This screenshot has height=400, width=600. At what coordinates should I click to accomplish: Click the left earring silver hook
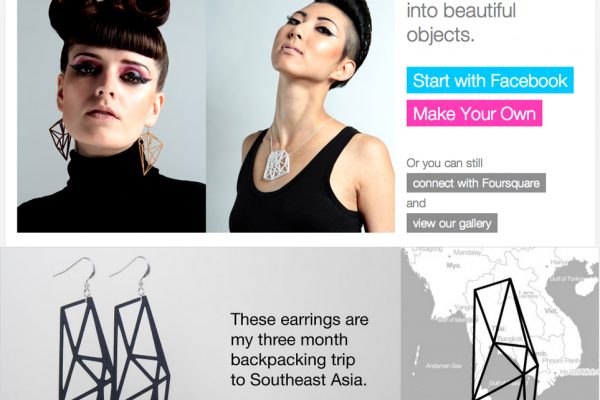pyautogui.click(x=76, y=273)
